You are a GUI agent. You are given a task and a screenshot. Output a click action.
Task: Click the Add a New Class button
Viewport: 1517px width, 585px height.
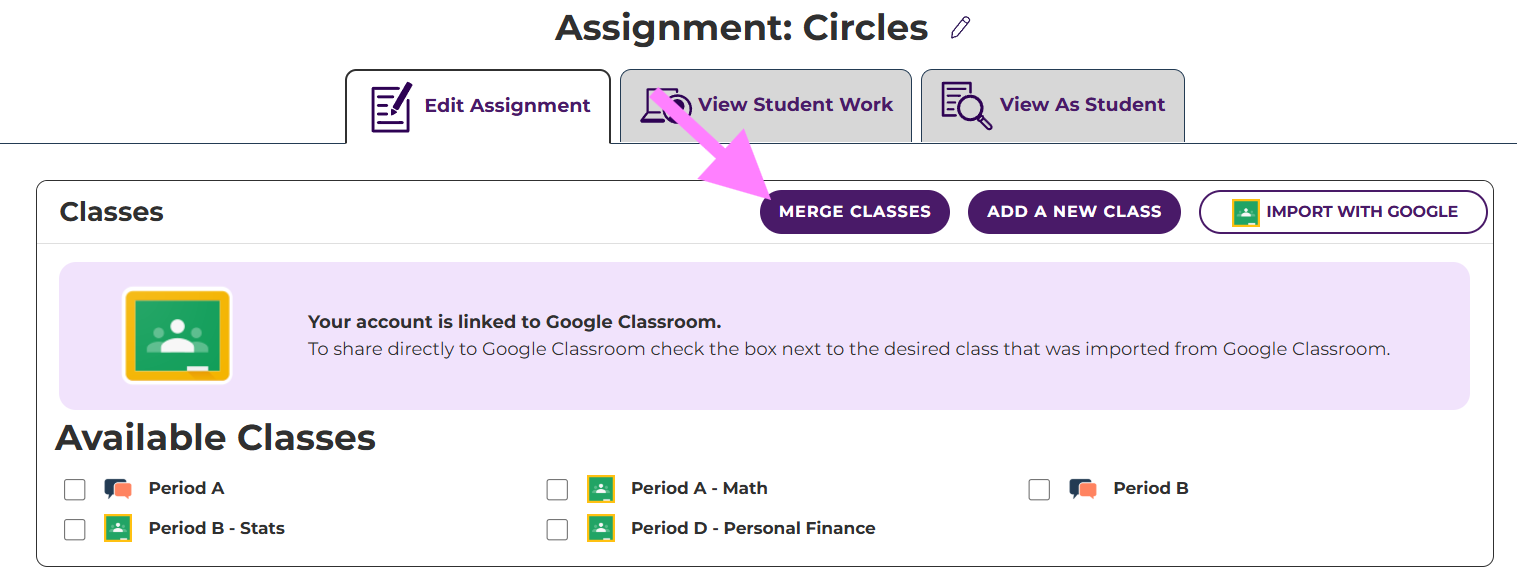1074,212
